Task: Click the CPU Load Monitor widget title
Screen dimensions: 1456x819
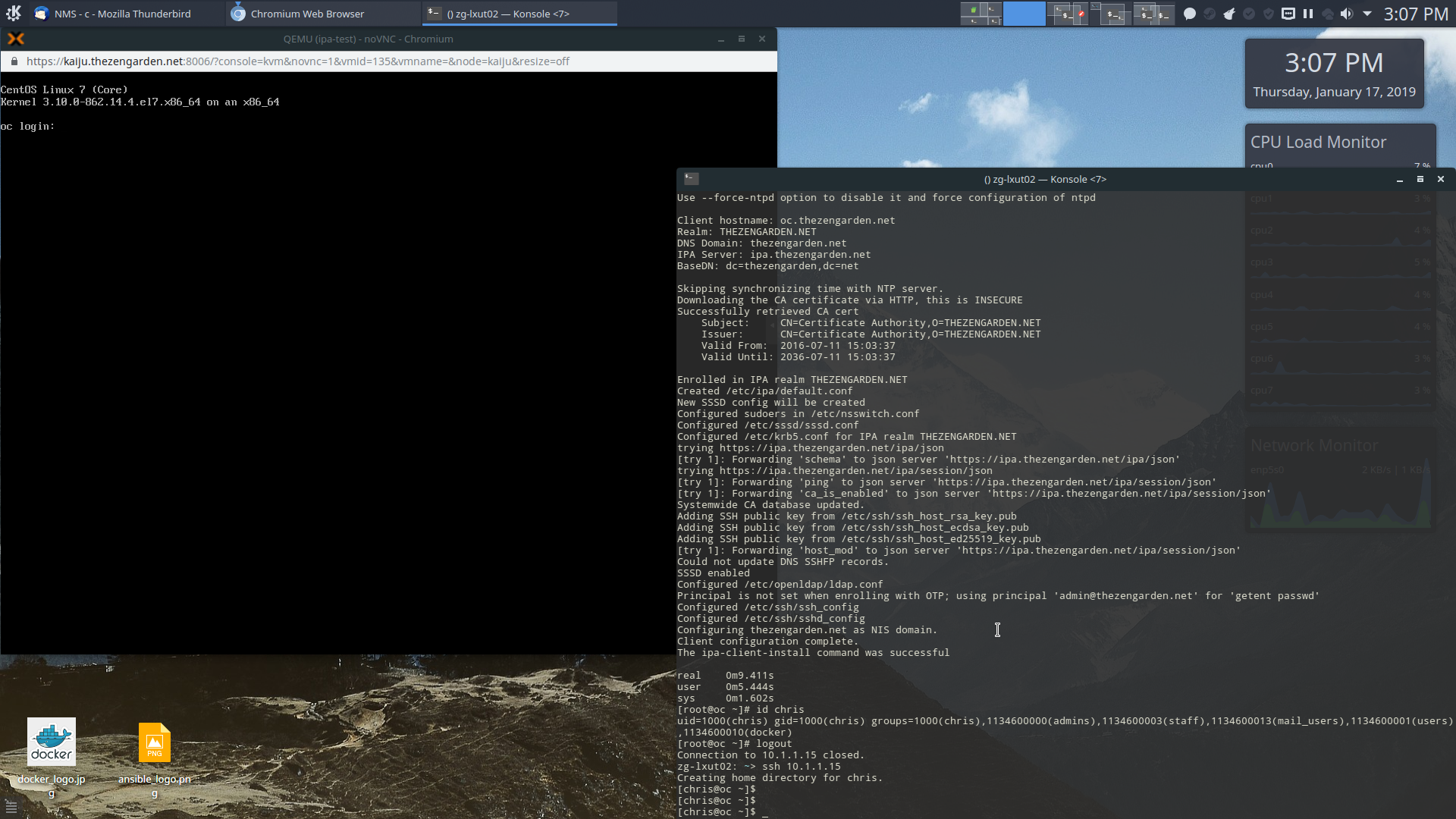Action: tap(1318, 142)
